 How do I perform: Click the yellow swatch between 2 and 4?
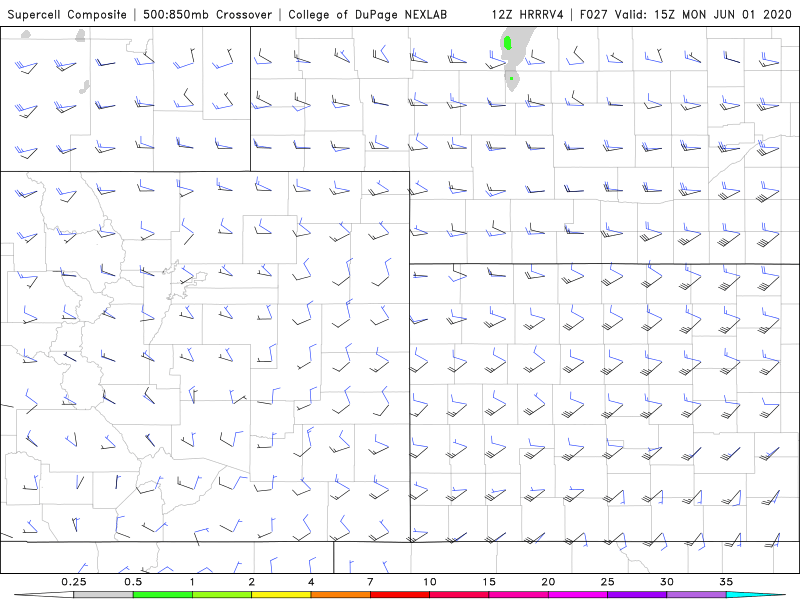click(281, 595)
